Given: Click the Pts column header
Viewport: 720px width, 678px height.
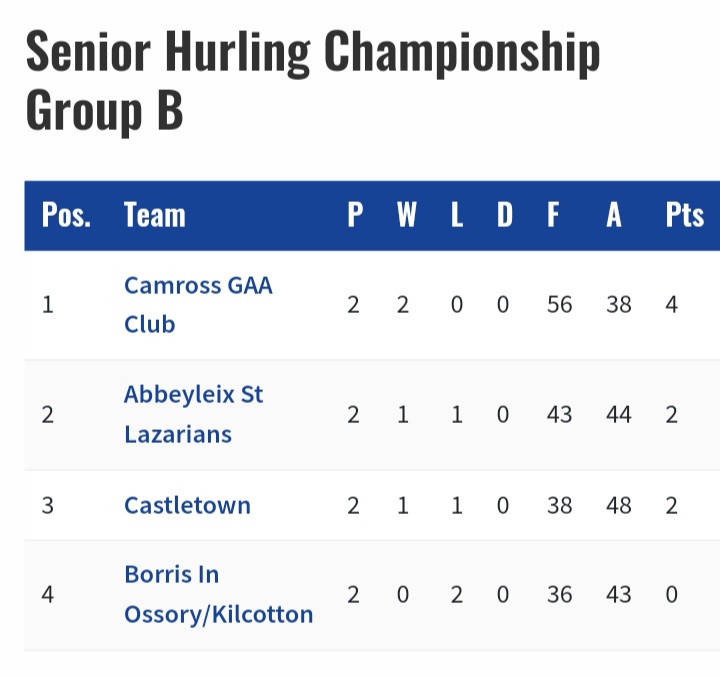Looking at the screenshot, I should [x=685, y=214].
